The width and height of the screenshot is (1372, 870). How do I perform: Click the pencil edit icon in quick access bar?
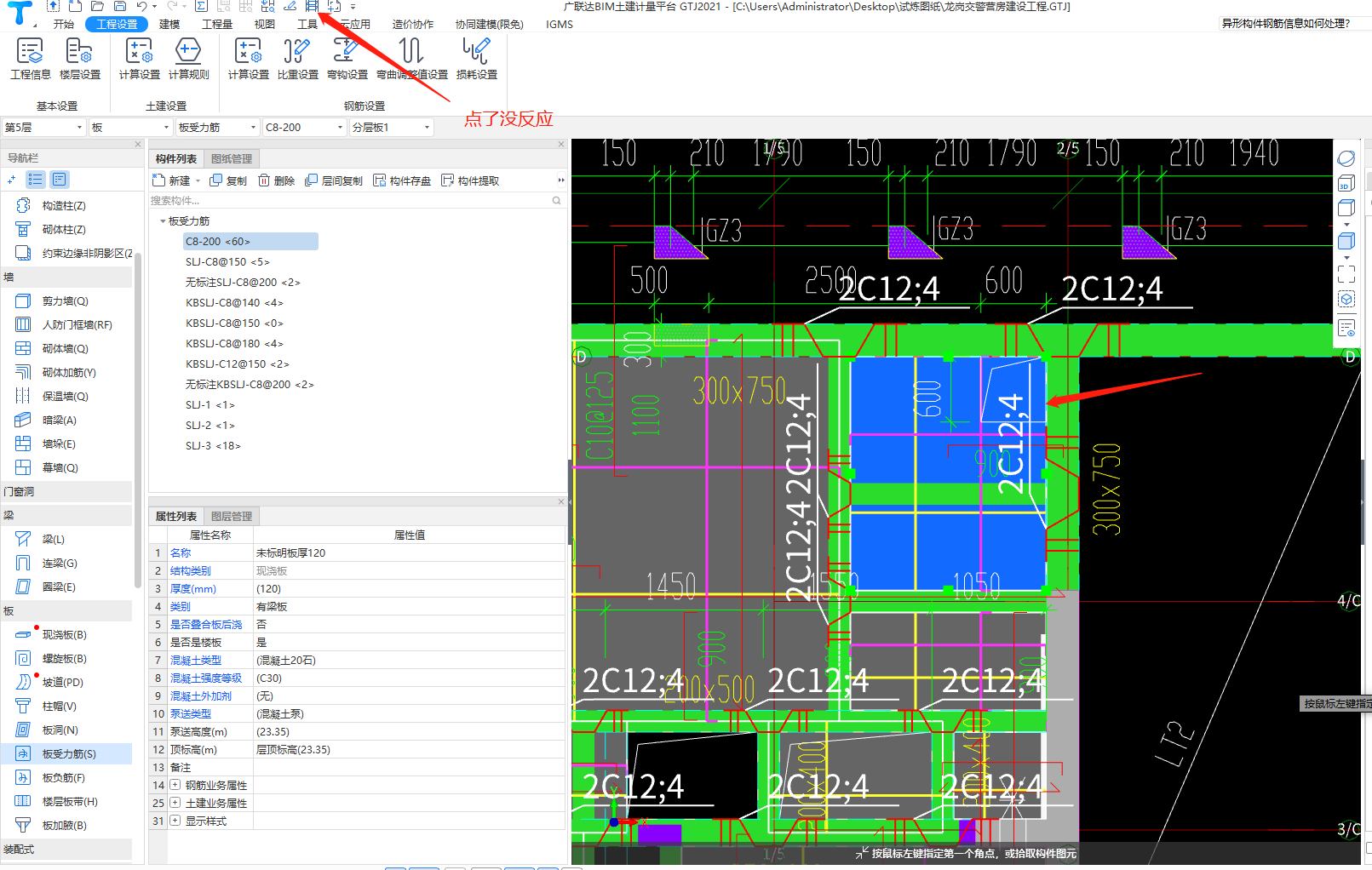pyautogui.click(x=290, y=6)
